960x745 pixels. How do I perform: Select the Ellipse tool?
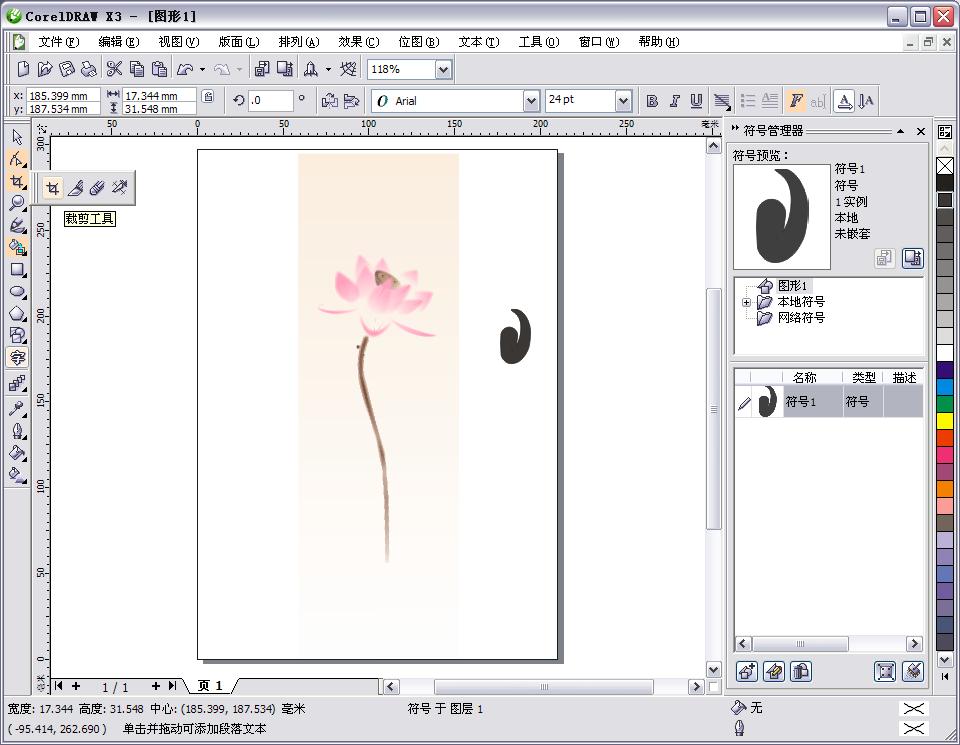[17, 291]
